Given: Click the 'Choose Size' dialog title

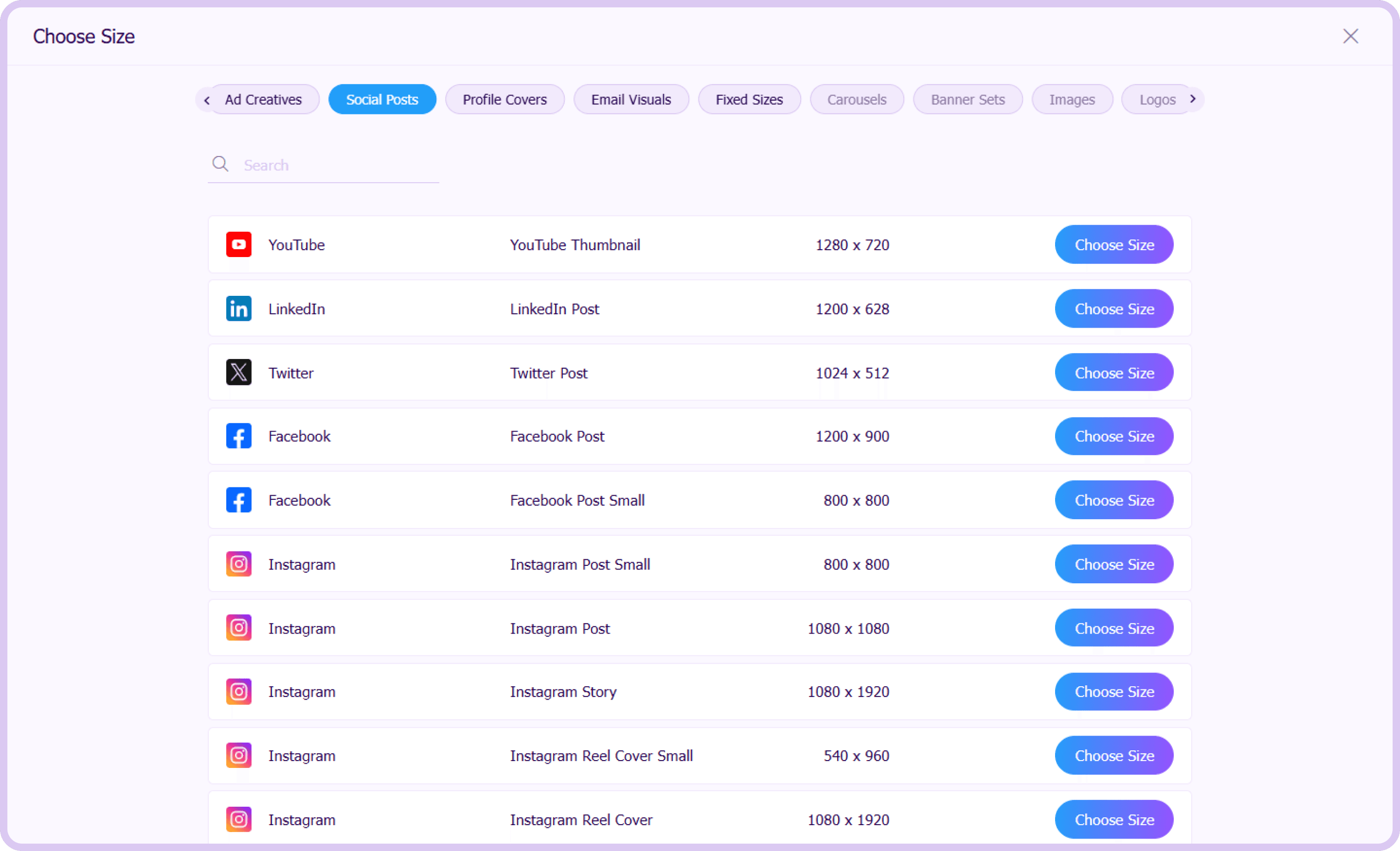Looking at the screenshot, I should pos(84,36).
